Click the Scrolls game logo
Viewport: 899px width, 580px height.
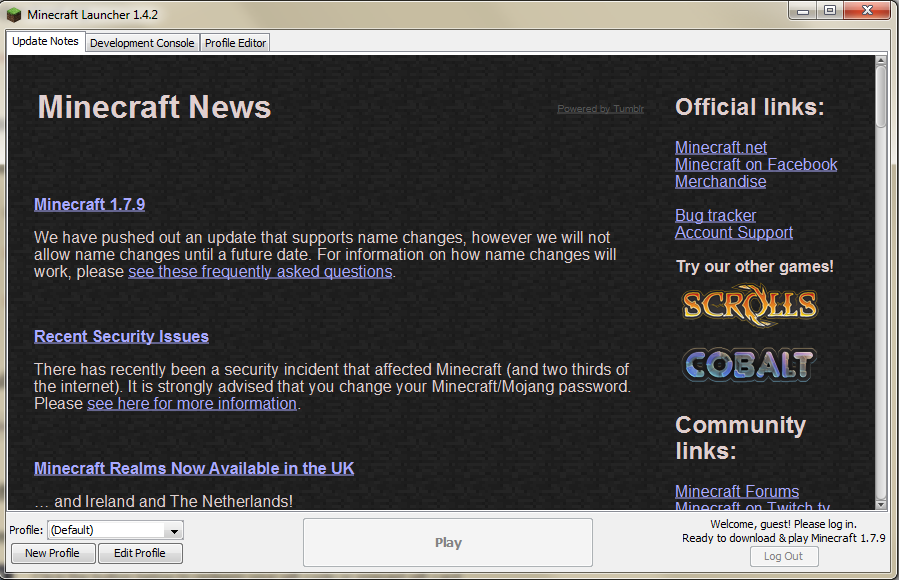[749, 304]
